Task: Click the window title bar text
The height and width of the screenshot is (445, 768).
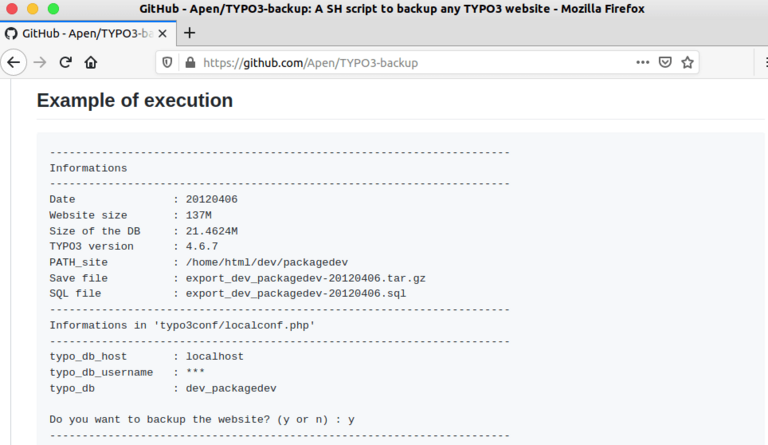Action: tap(391, 9)
